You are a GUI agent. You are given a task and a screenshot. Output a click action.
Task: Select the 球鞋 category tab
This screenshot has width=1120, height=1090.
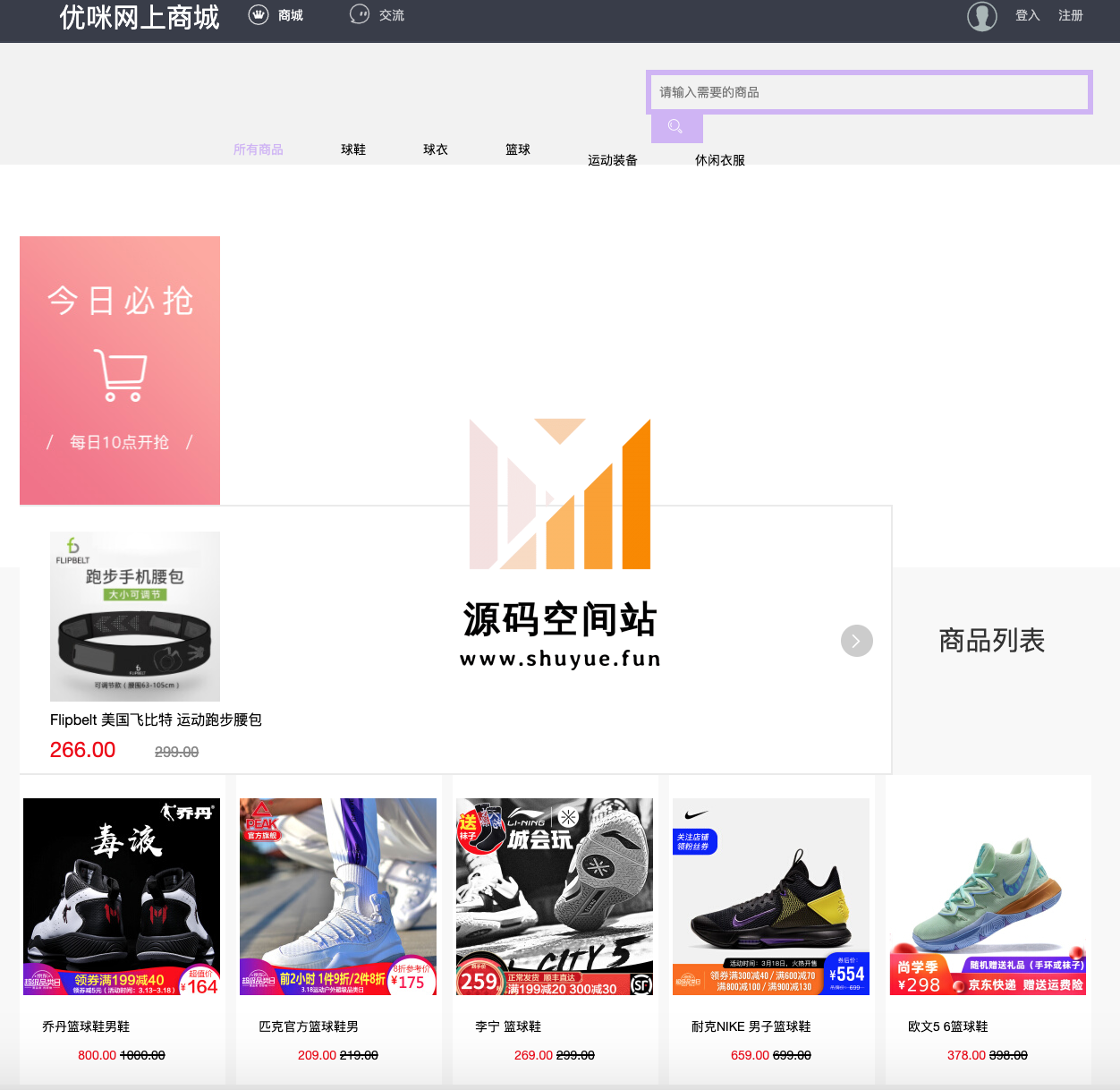[x=353, y=149]
